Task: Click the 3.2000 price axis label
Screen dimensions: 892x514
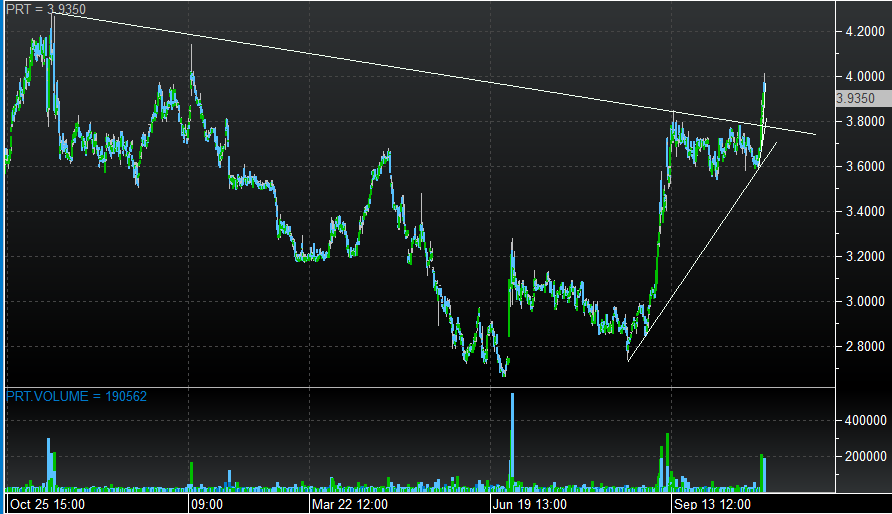Action: click(x=863, y=256)
